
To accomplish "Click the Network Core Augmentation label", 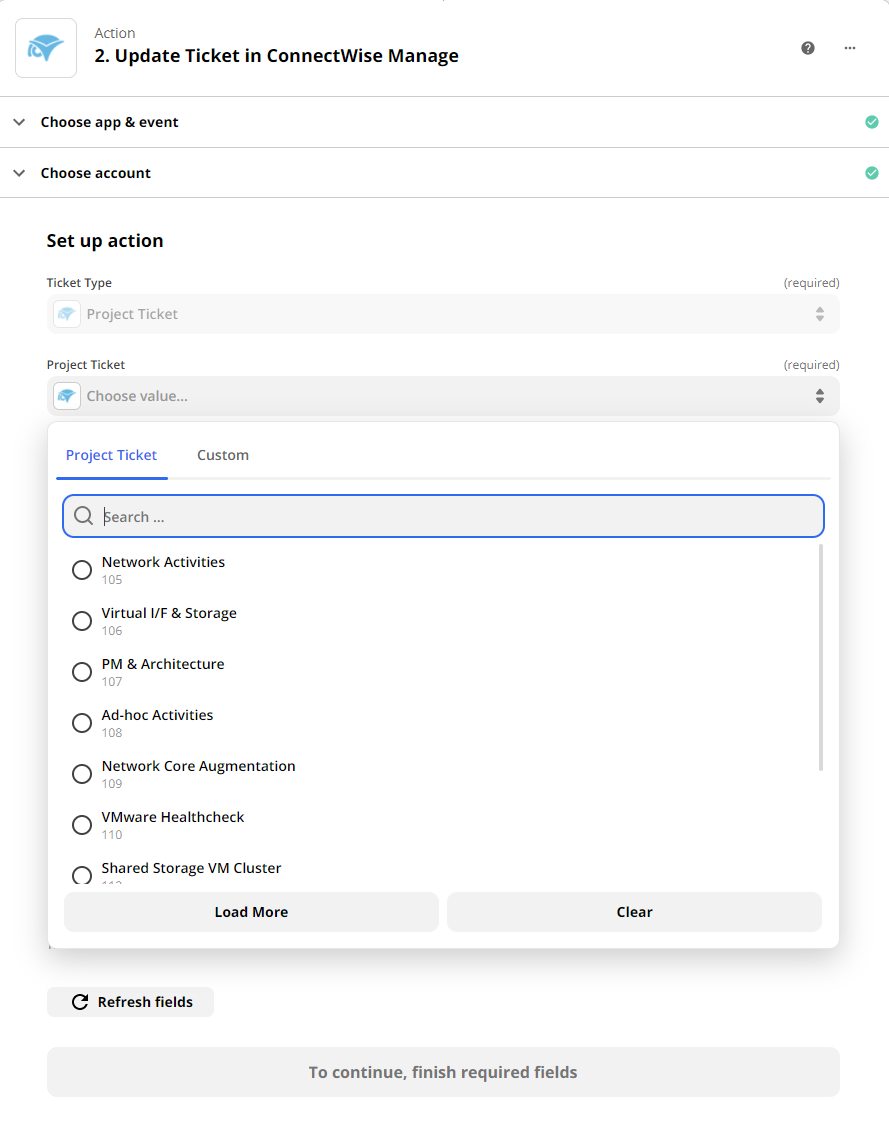I will click(198, 766).
